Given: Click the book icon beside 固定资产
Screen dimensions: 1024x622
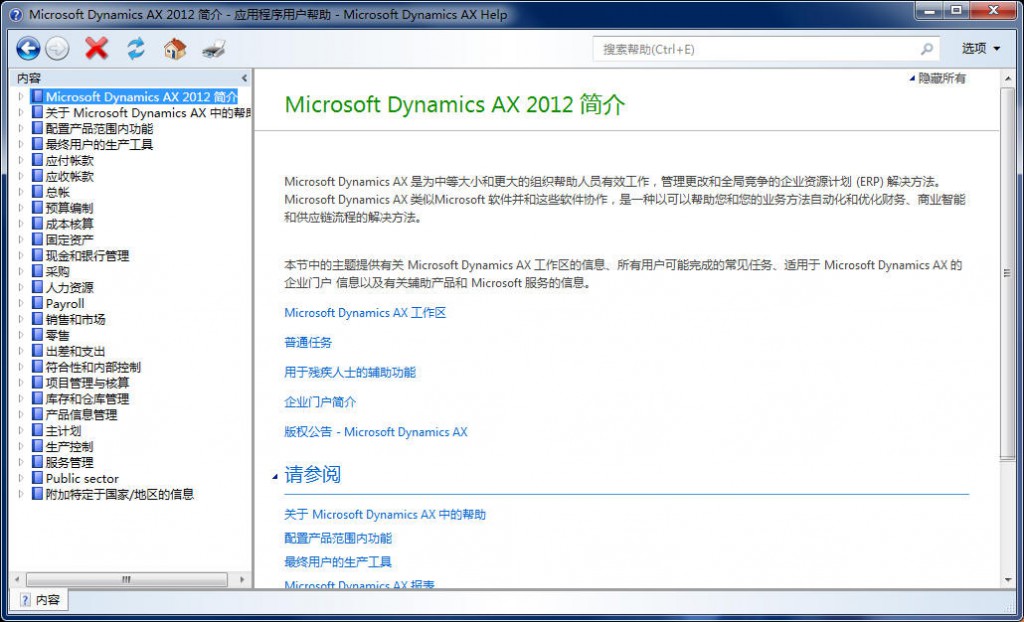Looking at the screenshot, I should point(37,240).
